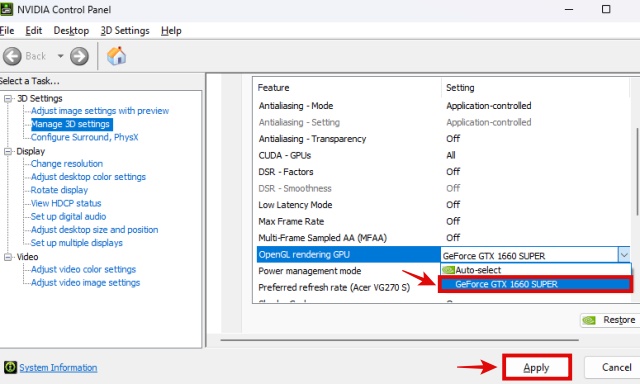Open Rotate display task
Viewport: 640px width, 384px height.
pos(59,190)
